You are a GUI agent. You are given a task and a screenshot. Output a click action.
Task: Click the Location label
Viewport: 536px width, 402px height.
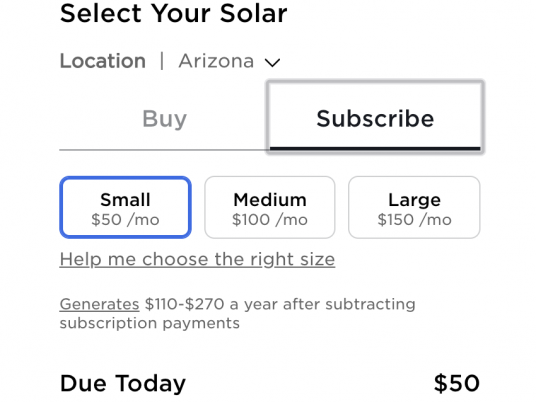[x=103, y=61]
